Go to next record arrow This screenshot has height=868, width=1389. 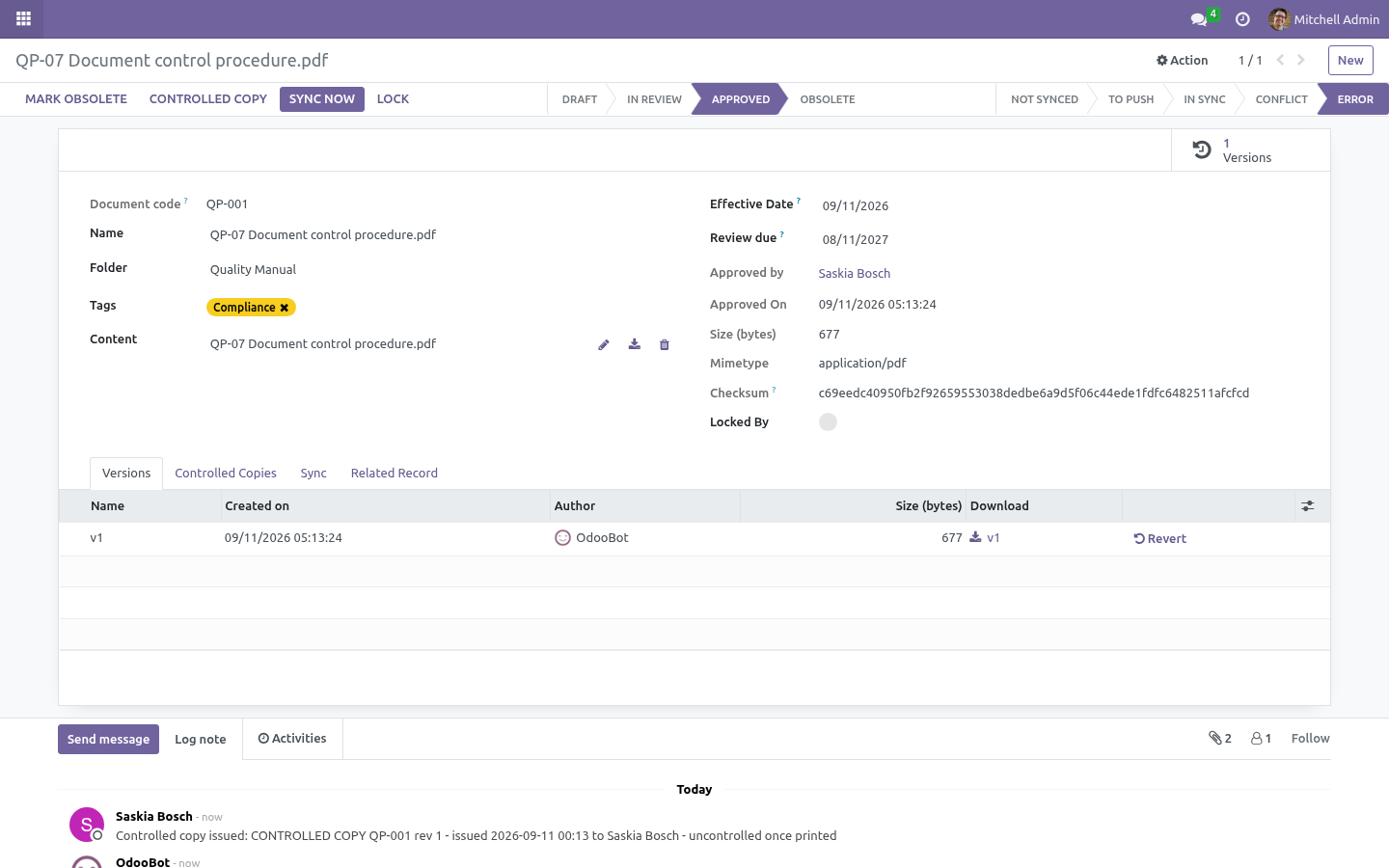click(x=1301, y=60)
